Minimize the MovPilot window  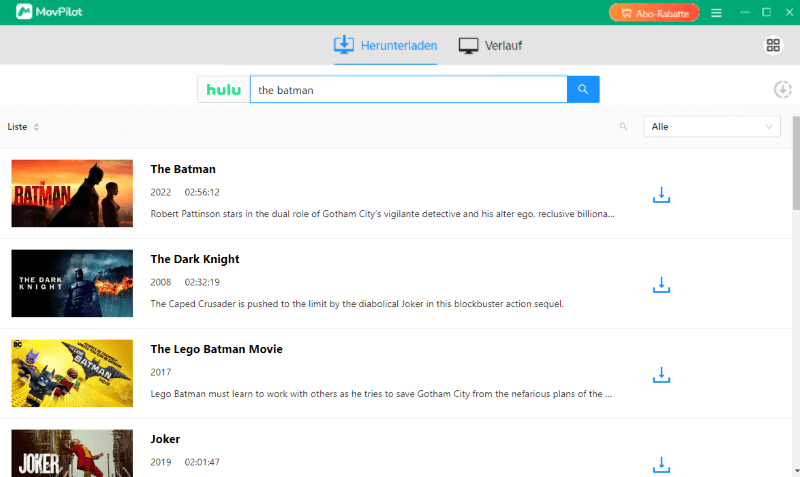coord(745,12)
